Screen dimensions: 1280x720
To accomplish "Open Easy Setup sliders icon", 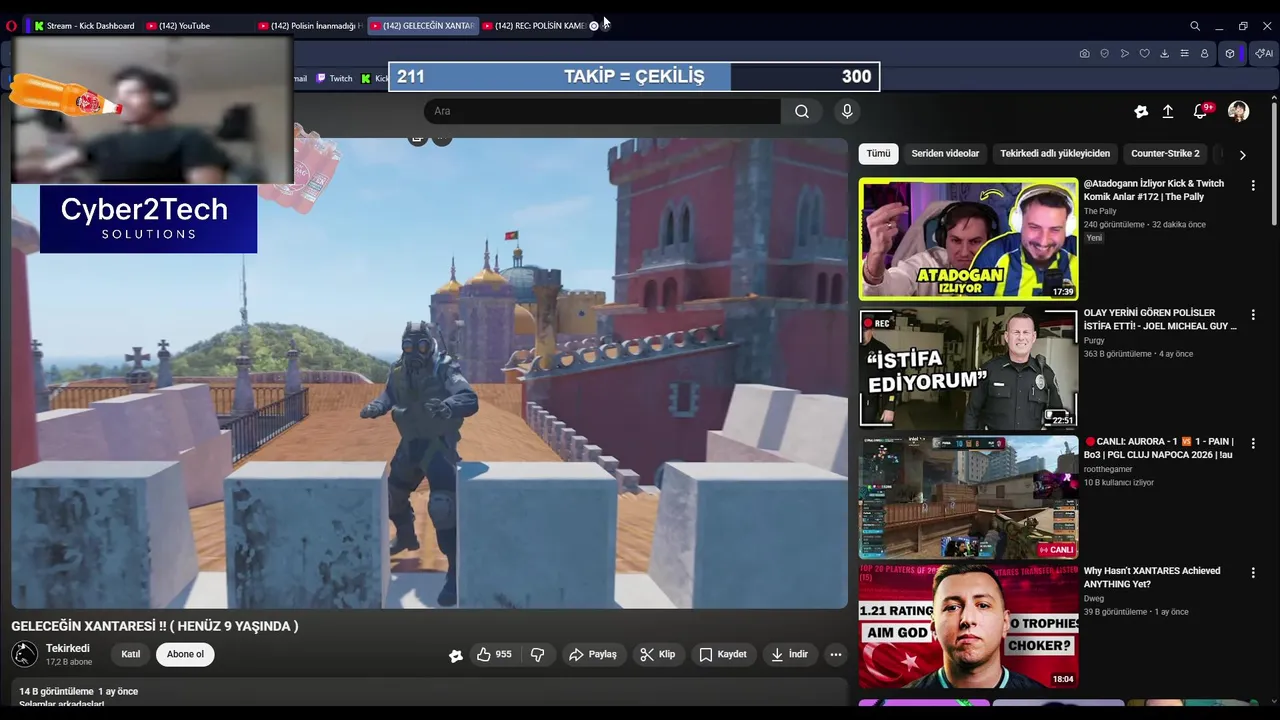I will coord(1184,54).
